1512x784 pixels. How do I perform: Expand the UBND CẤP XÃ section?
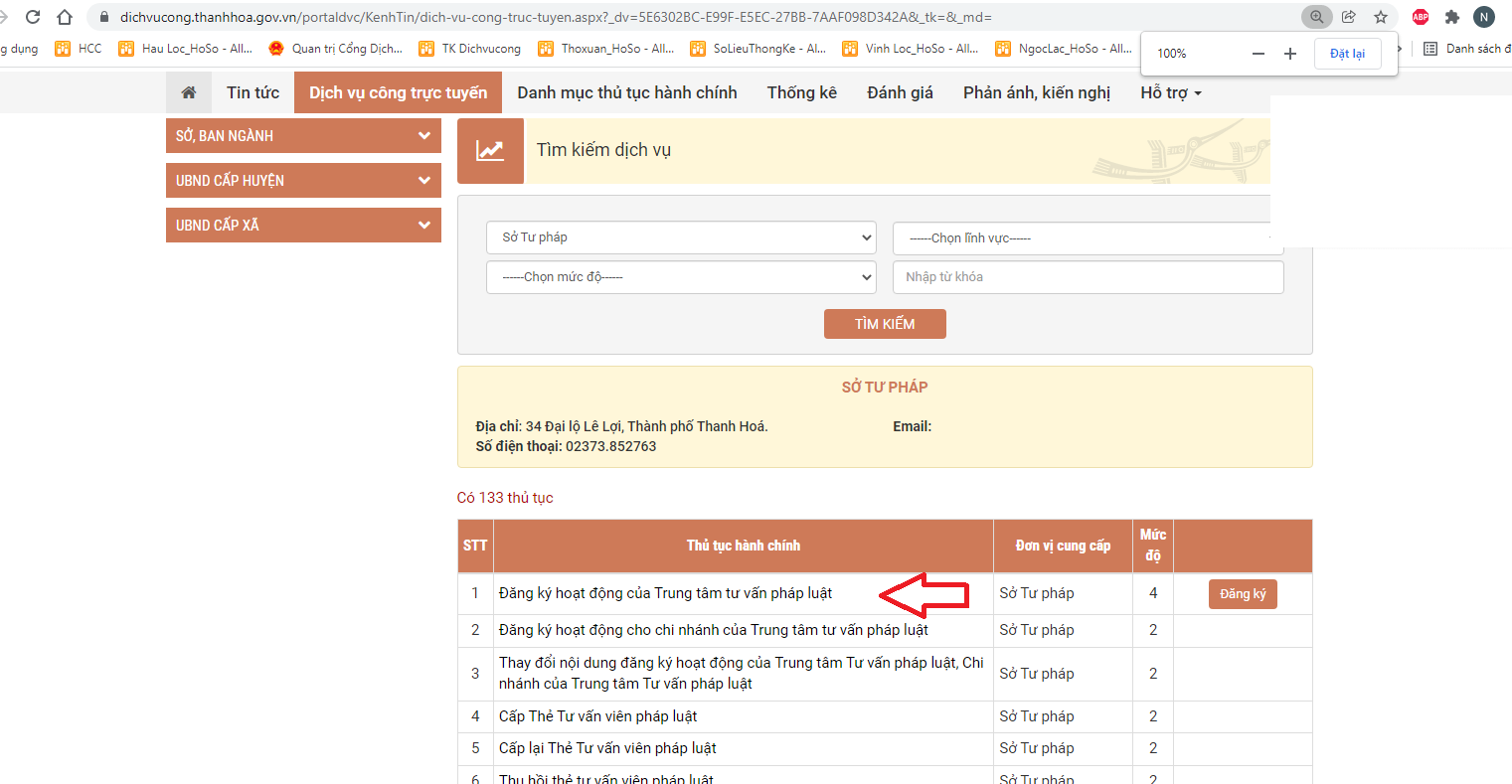[303, 226]
